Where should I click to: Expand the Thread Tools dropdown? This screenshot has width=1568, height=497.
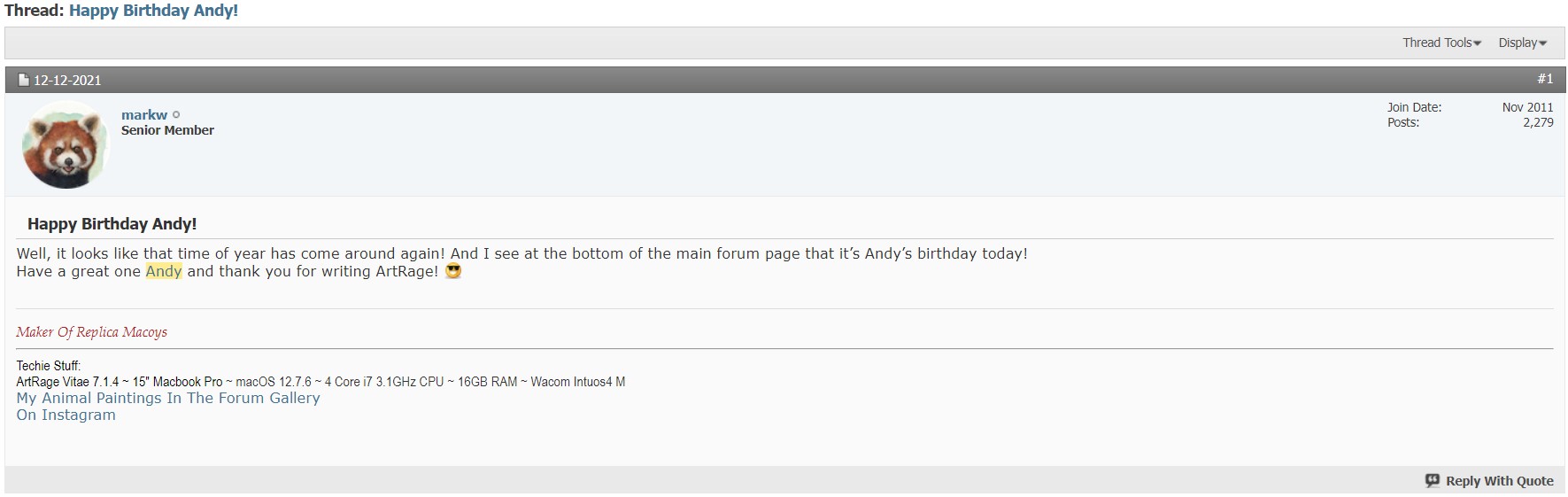point(1441,43)
